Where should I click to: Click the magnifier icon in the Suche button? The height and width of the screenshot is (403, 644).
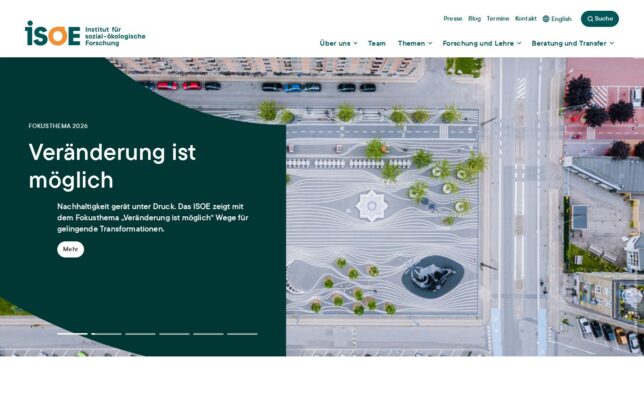pos(590,19)
